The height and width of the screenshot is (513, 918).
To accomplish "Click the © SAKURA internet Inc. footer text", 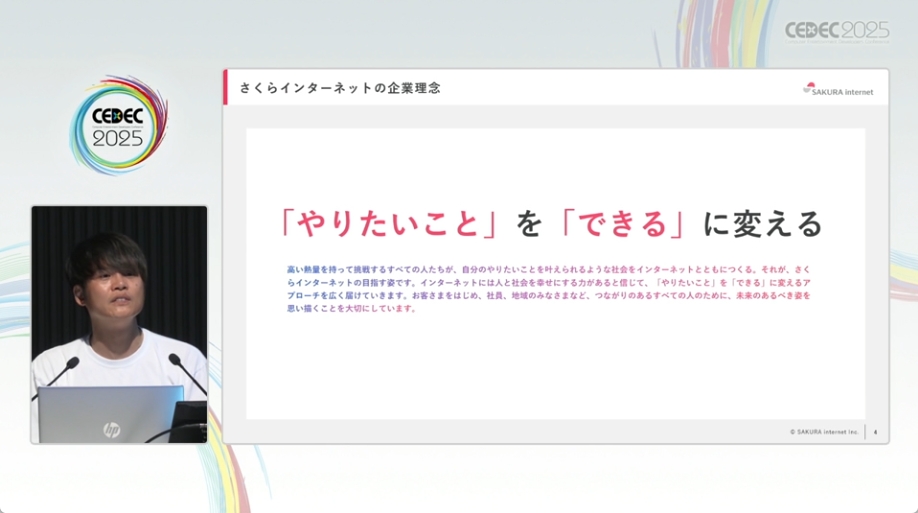I will point(824,432).
